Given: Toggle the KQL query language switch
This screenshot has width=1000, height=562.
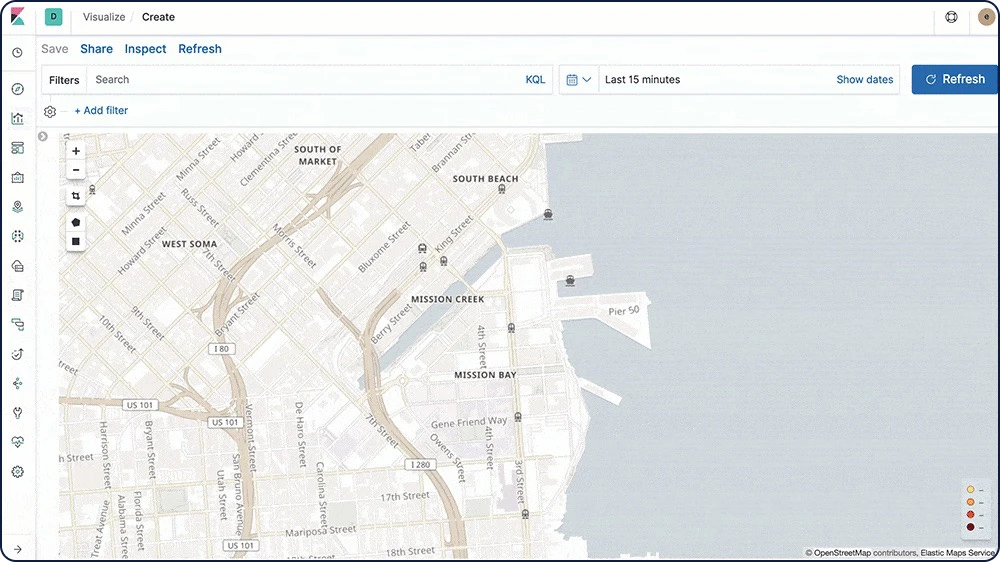Looking at the screenshot, I should pos(535,80).
